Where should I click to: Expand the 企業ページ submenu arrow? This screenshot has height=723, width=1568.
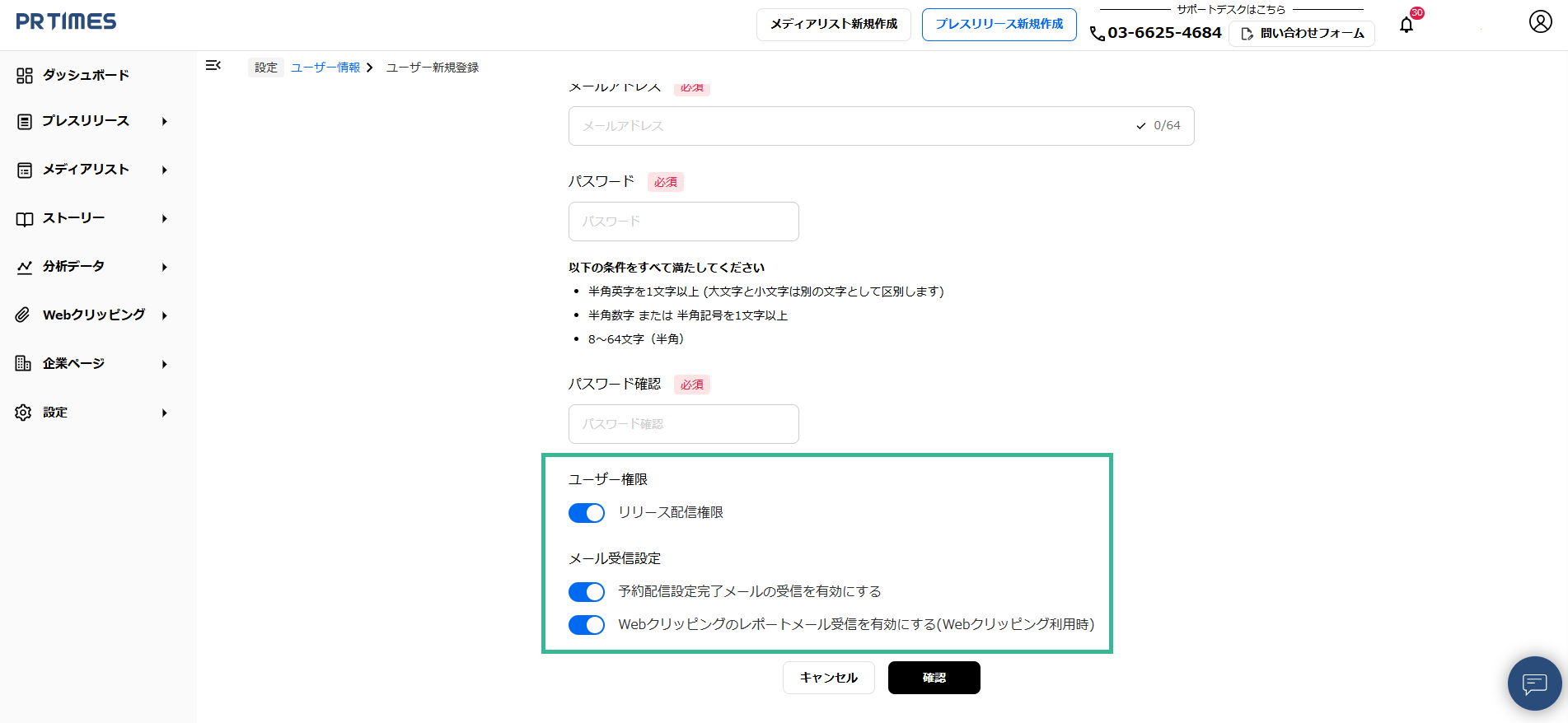[165, 364]
